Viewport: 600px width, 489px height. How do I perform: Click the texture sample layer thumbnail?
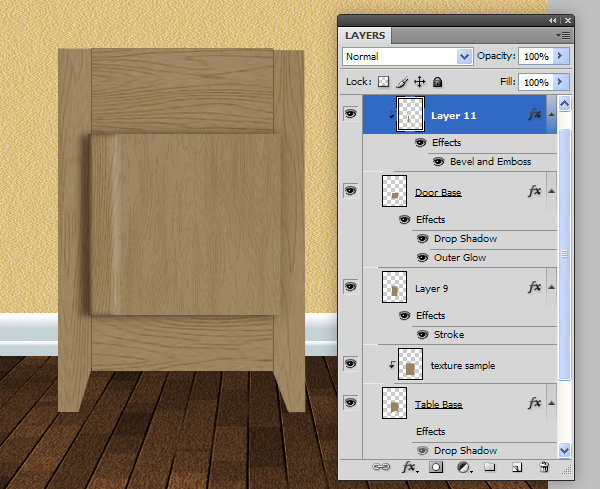pos(412,365)
